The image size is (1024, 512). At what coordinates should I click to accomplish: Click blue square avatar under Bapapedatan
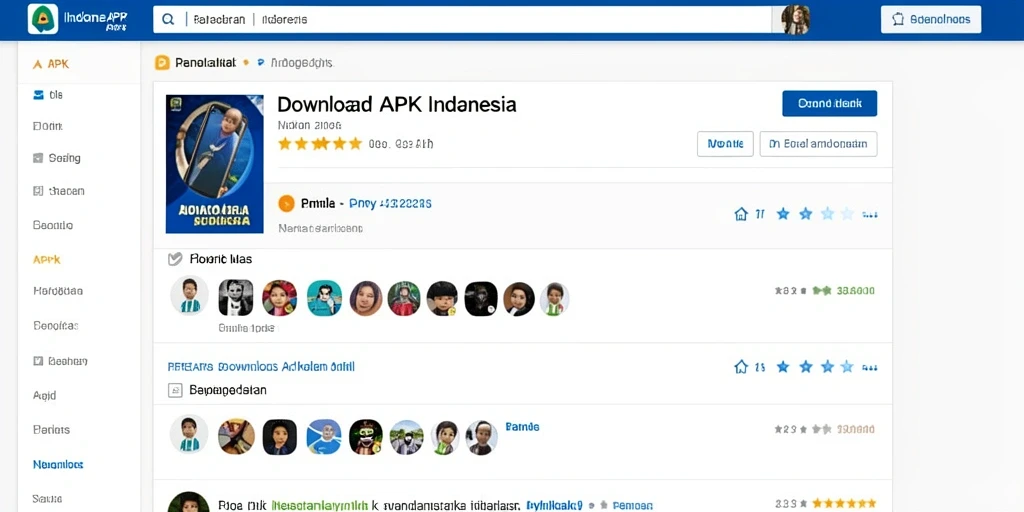(x=324, y=437)
